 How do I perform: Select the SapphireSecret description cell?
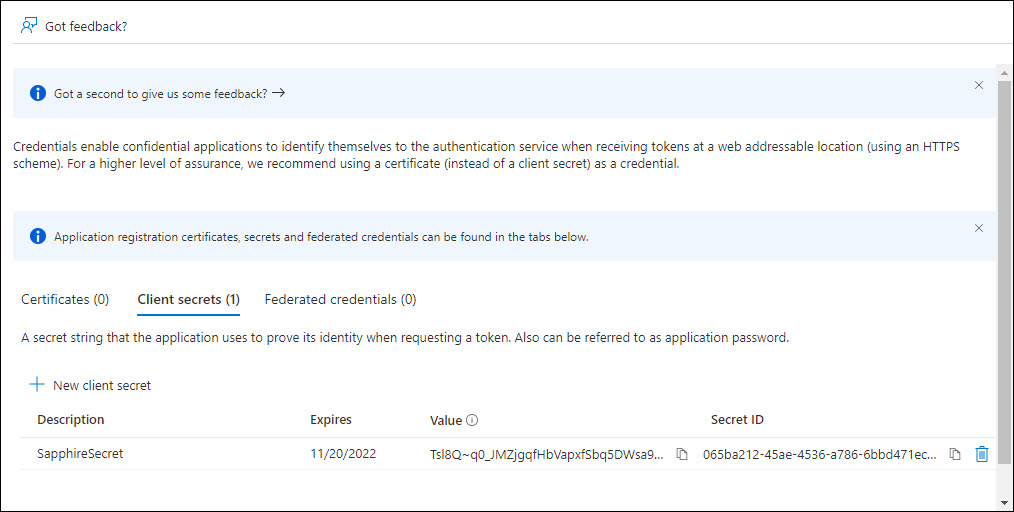point(80,454)
